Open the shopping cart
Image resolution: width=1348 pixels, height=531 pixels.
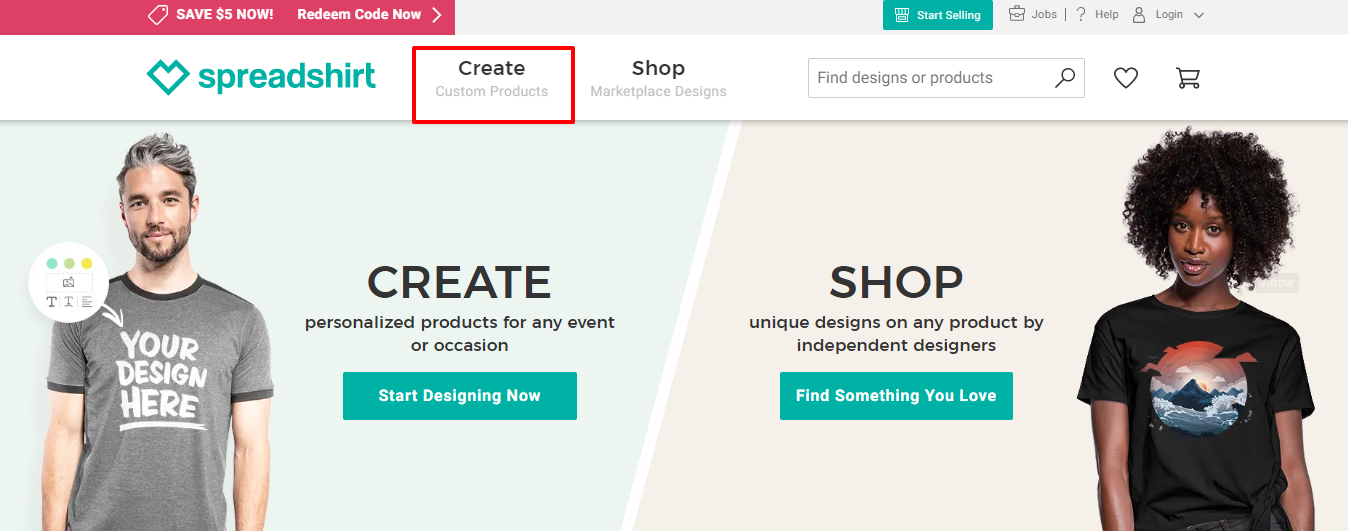(1188, 77)
